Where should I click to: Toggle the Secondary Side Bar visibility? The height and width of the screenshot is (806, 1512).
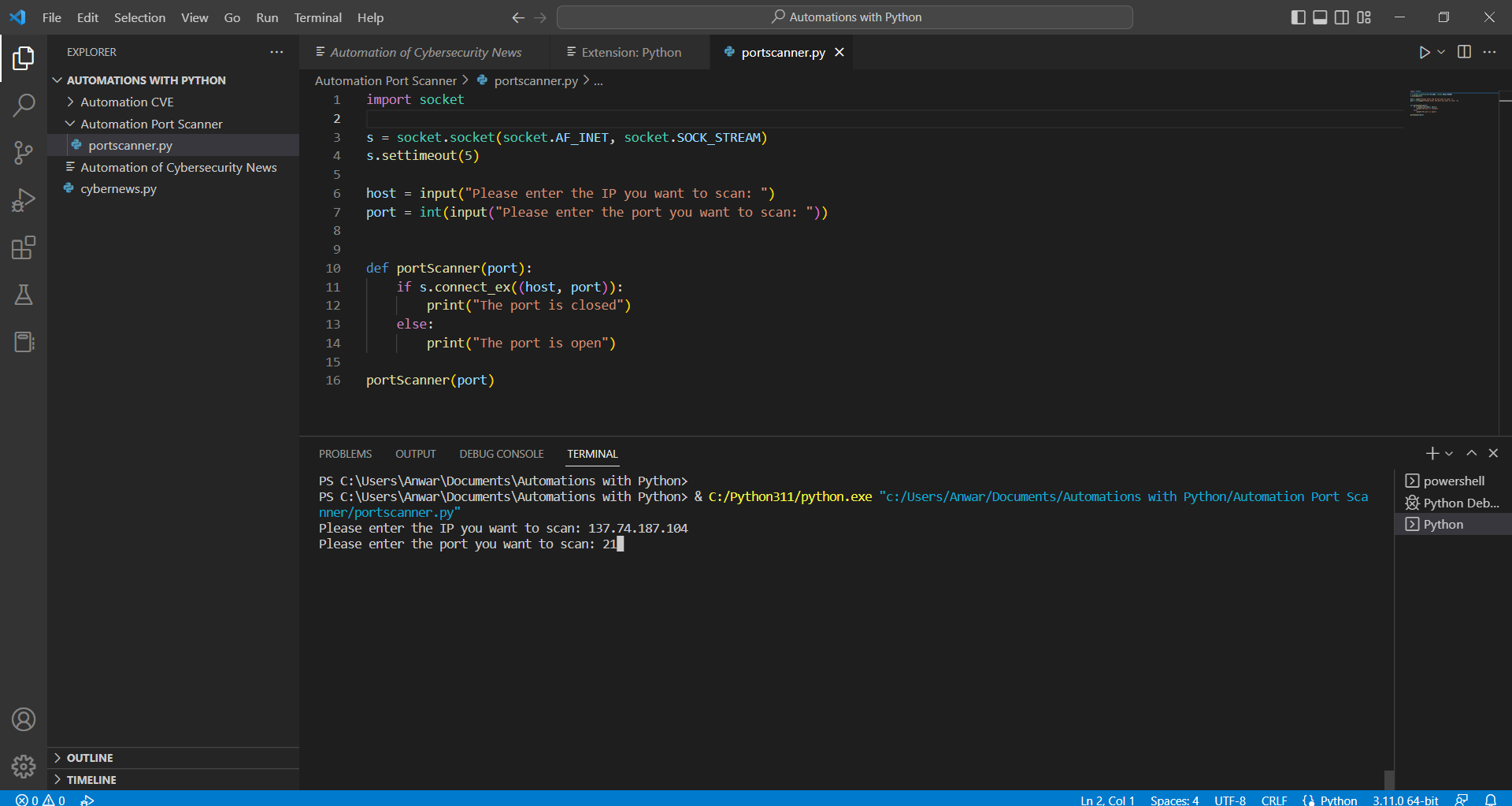coord(1342,17)
